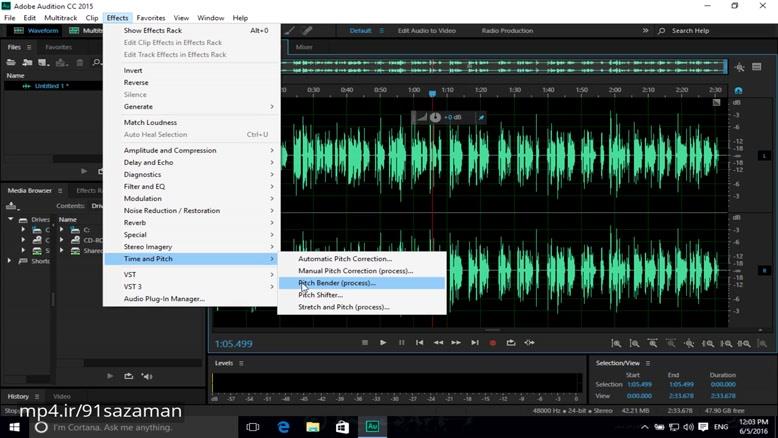Zoom out amplitude icon
Image resolution: width=778 pixels, height=438 pixels.
(634, 343)
